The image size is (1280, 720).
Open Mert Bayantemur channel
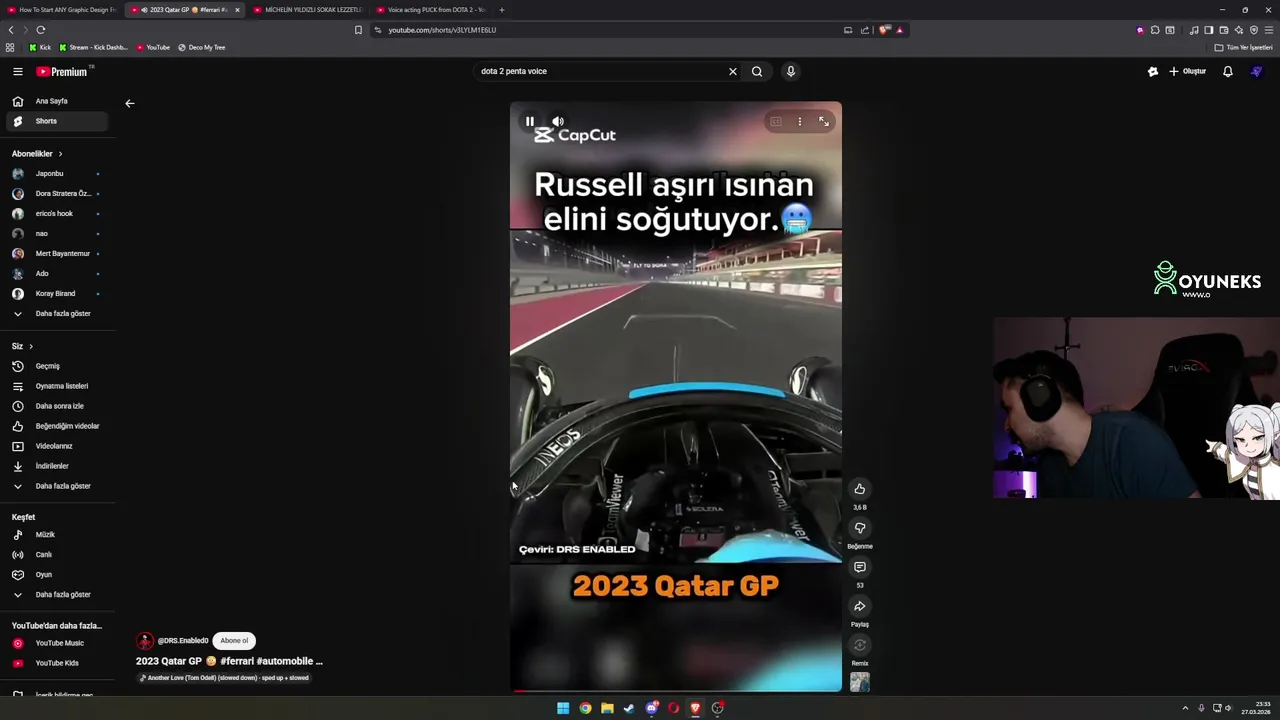tap(56, 253)
